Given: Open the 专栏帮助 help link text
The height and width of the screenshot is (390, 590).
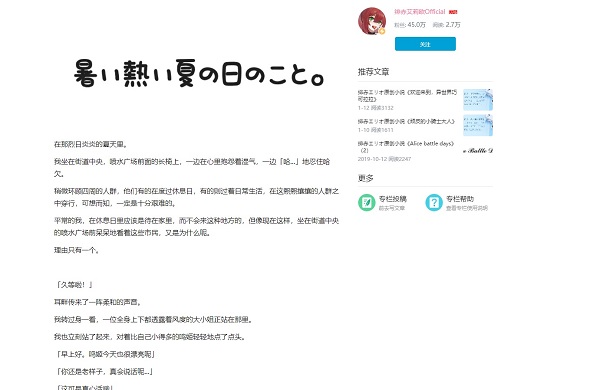Looking at the screenshot, I should [x=460, y=199].
